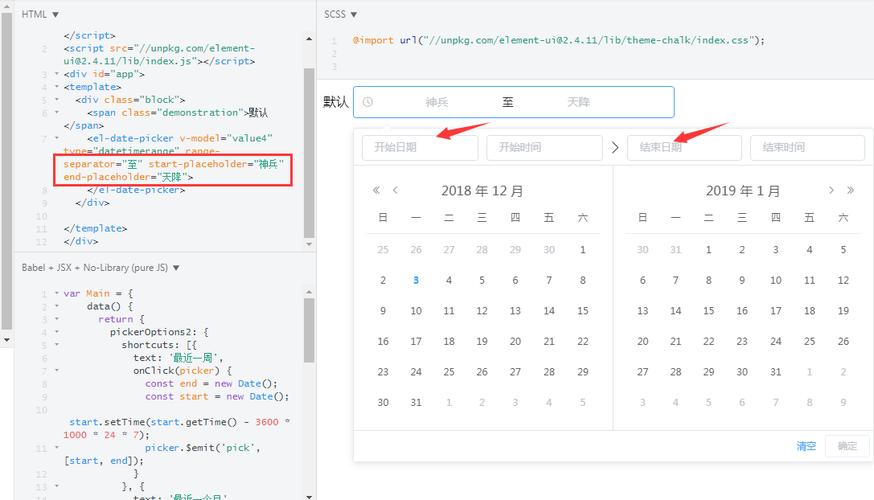This screenshot has width=874, height=500.
Task: Click the 确定 button
Action: tap(846, 446)
